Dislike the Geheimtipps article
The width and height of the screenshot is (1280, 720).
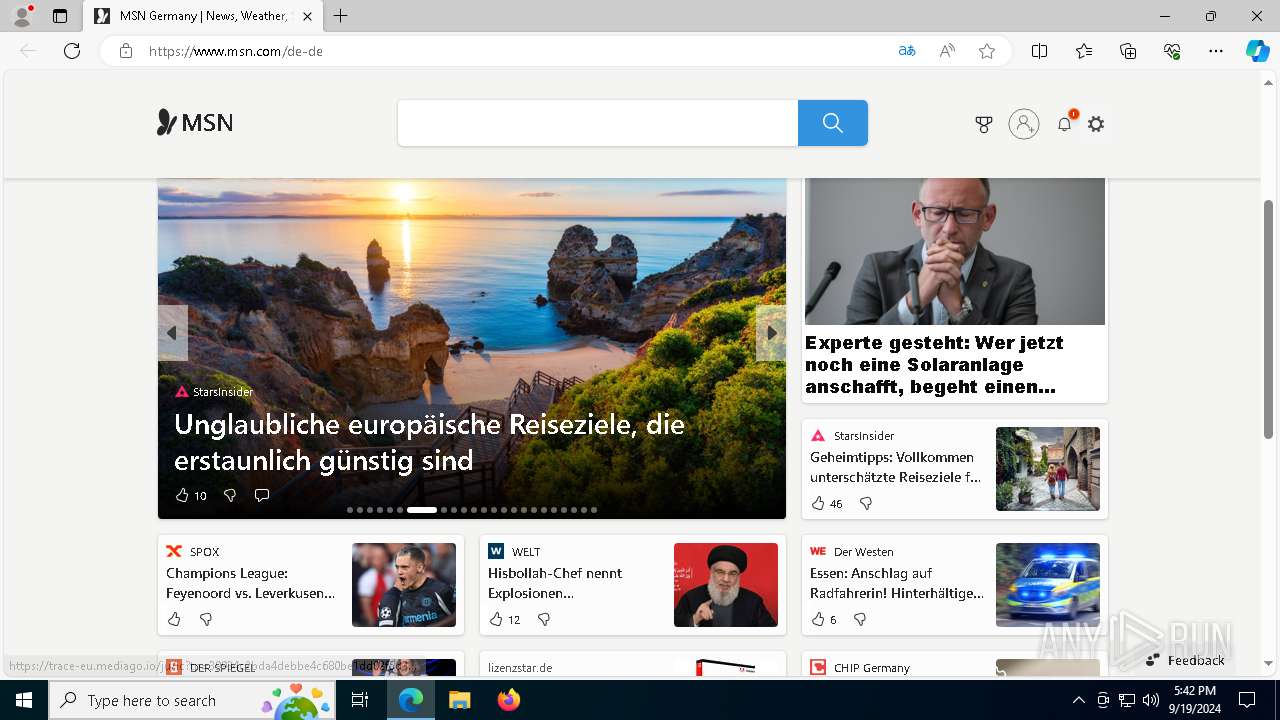(866, 504)
